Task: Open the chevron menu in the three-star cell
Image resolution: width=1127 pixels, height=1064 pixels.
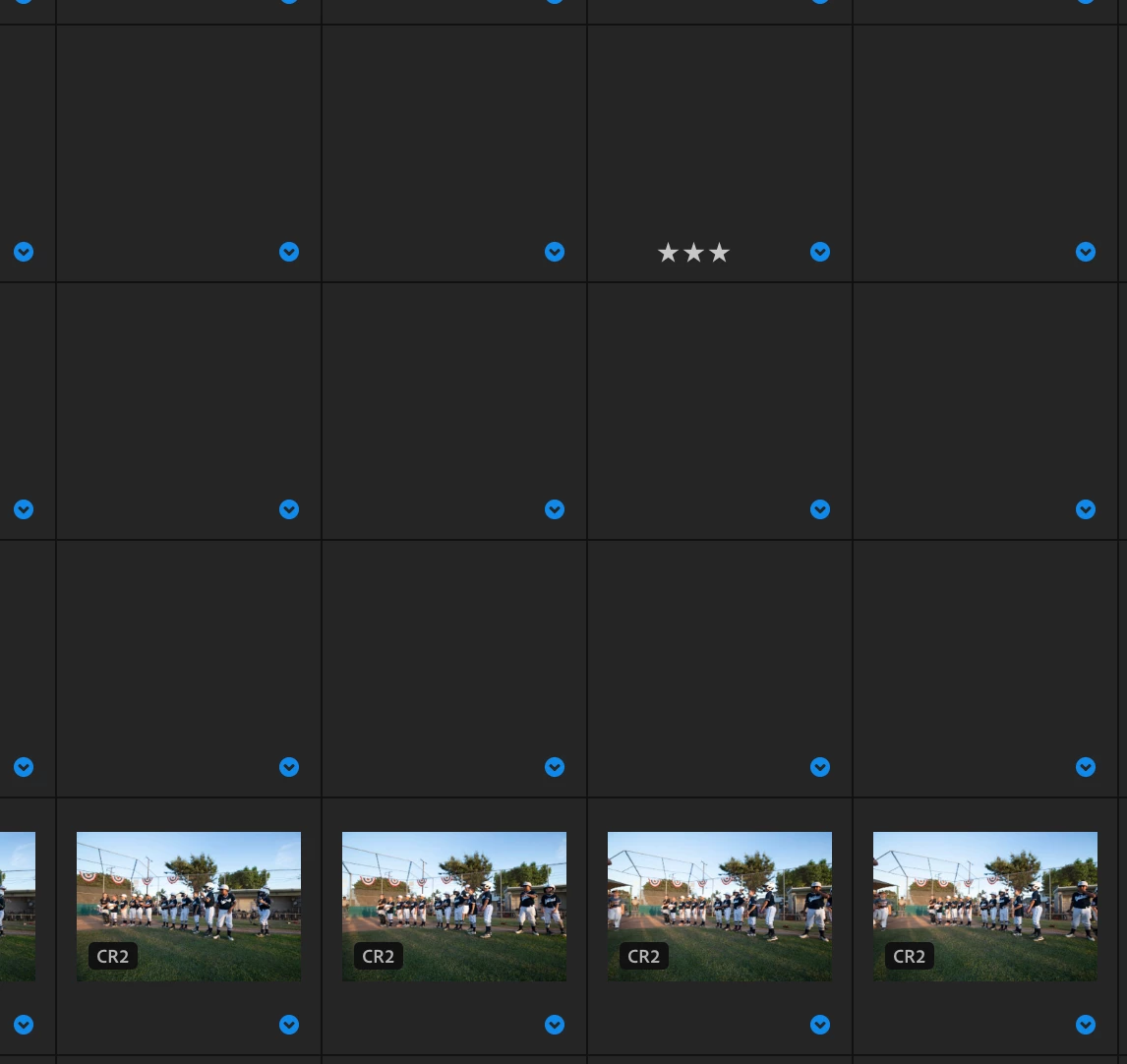Action: pos(820,252)
